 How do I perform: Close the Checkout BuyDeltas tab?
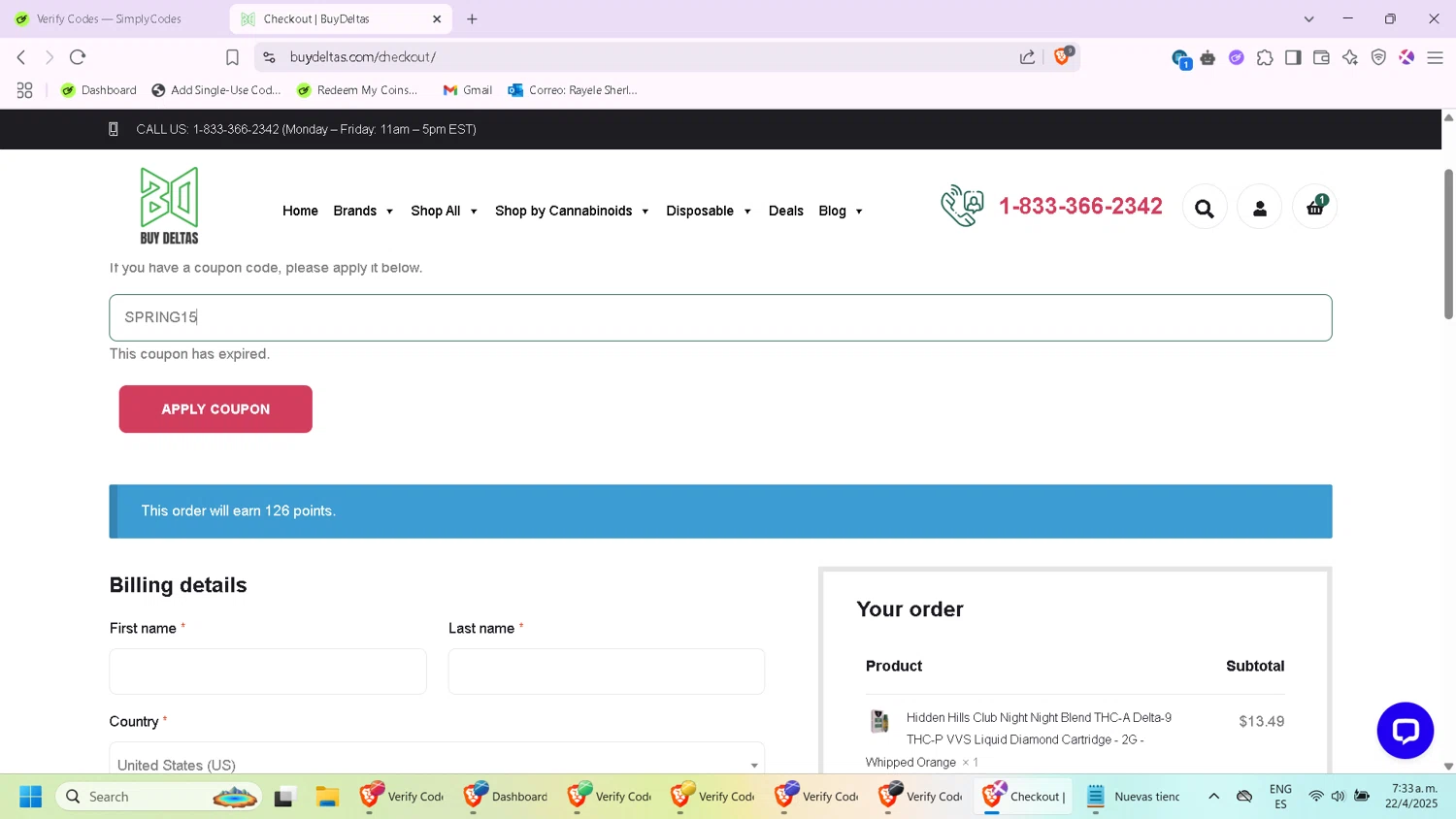click(437, 18)
